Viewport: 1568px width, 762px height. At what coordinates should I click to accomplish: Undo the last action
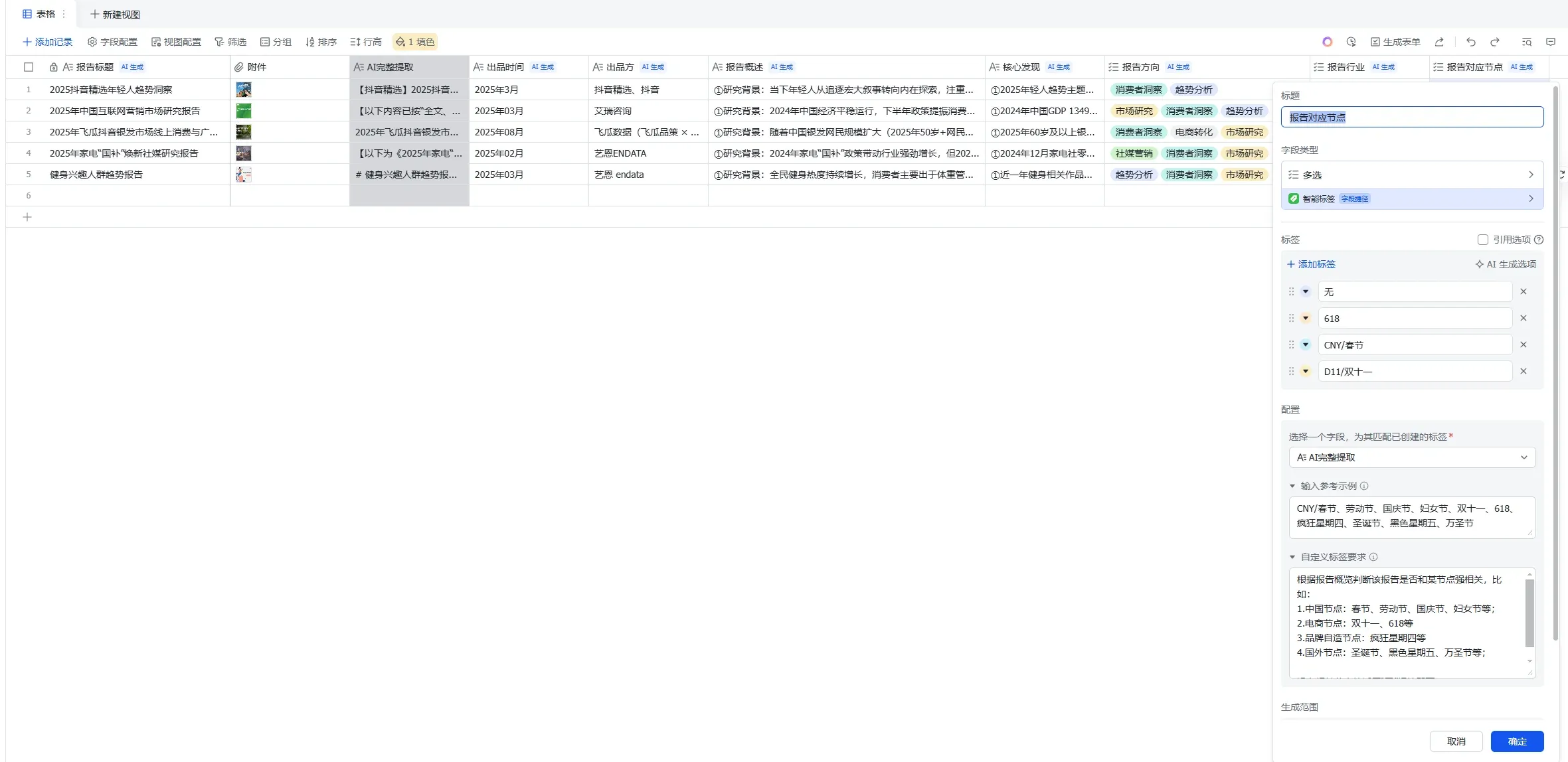click(x=1470, y=41)
